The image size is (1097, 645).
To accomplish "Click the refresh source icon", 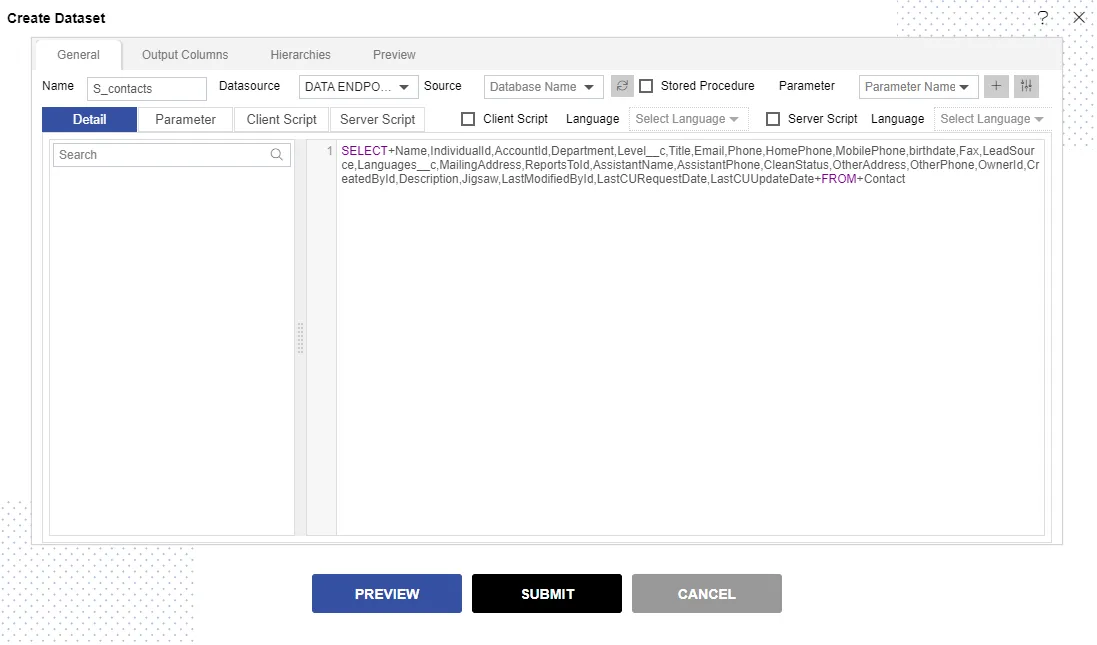I will point(622,86).
